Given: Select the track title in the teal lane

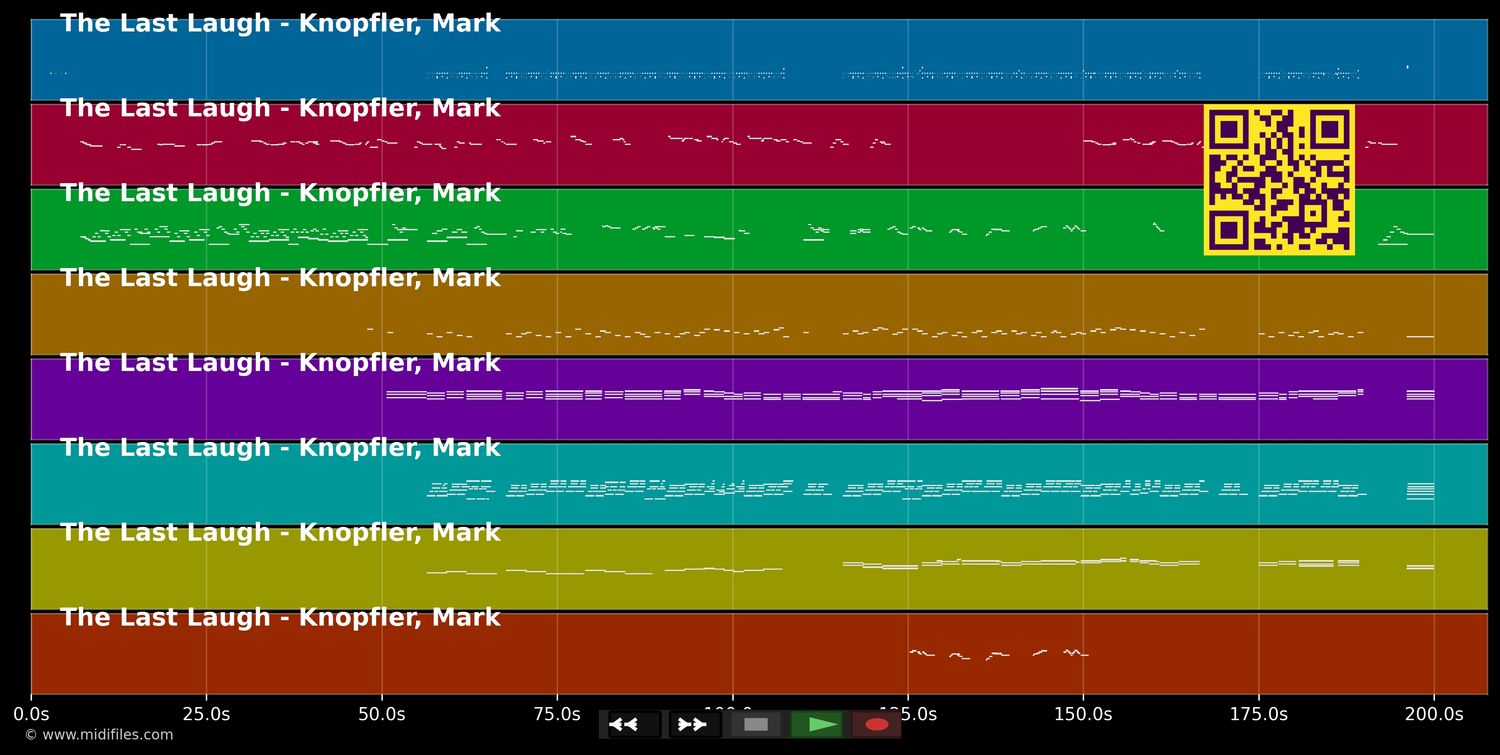Looking at the screenshot, I should click(280, 448).
